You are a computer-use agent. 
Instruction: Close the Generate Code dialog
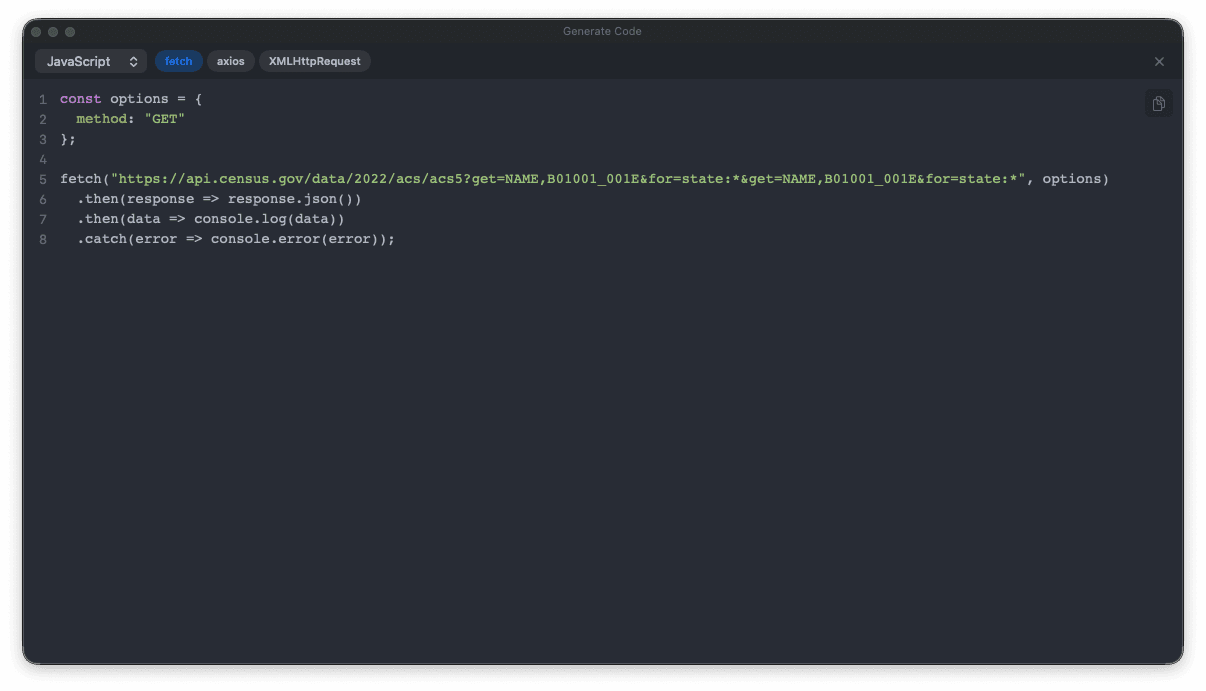(x=1159, y=61)
